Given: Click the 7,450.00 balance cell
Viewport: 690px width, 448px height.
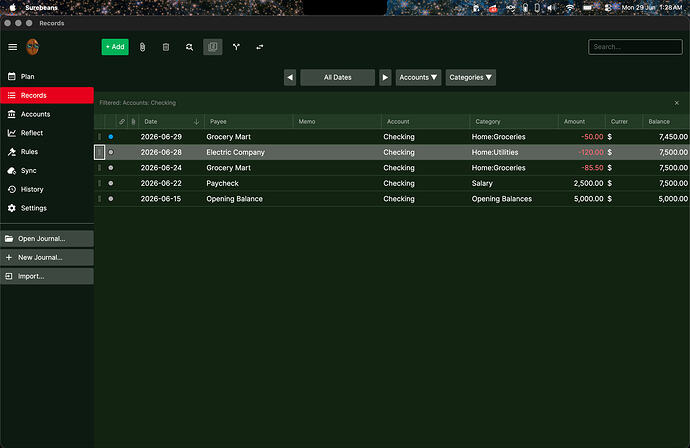Looking at the screenshot, I should click(666, 137).
